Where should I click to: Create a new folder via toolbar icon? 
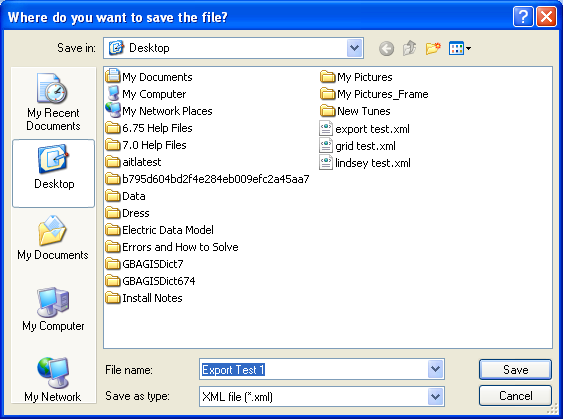click(433, 48)
